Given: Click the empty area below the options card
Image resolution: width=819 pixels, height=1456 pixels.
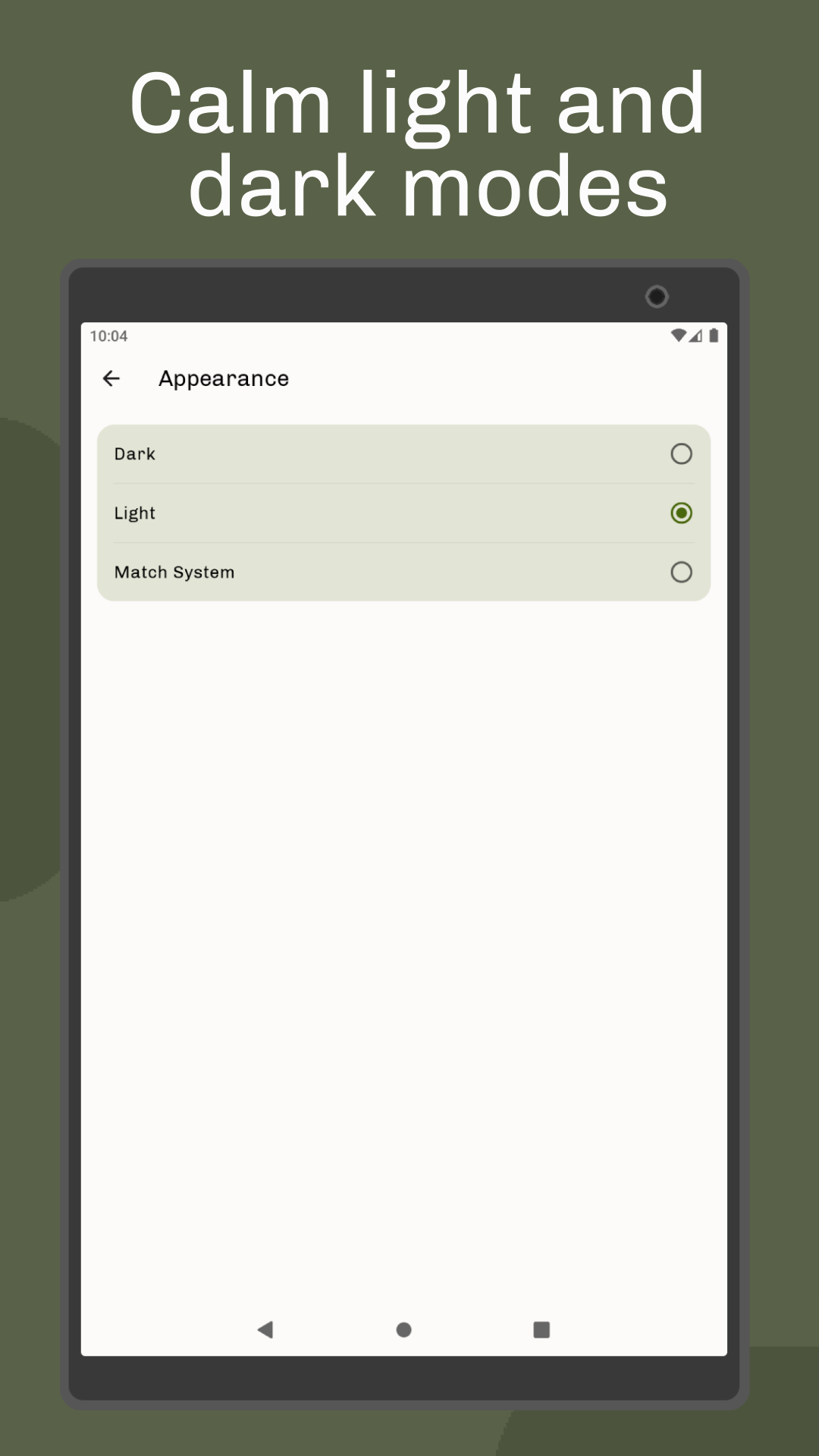Looking at the screenshot, I should pos(404,948).
